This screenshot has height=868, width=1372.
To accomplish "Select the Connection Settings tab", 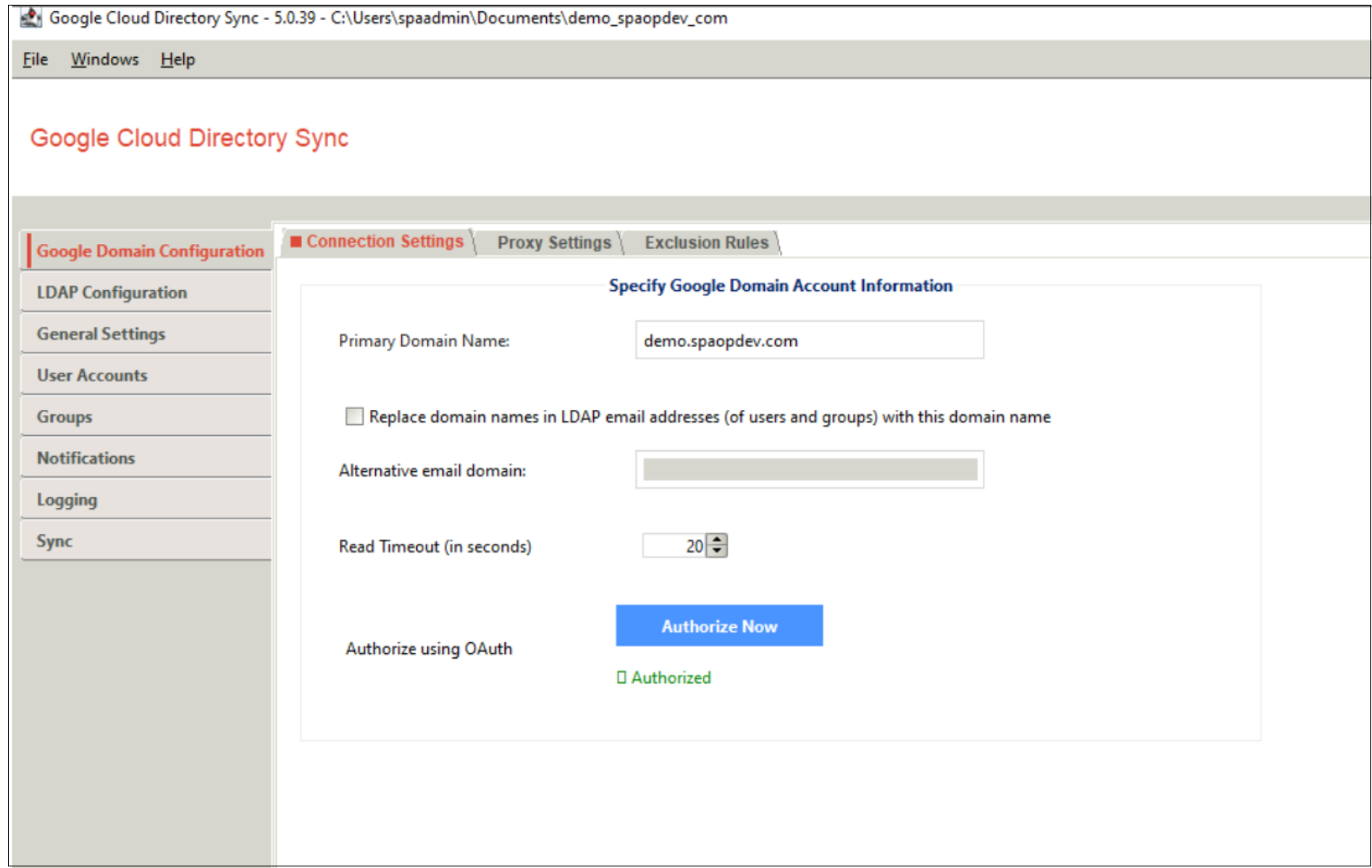I will pos(384,242).
